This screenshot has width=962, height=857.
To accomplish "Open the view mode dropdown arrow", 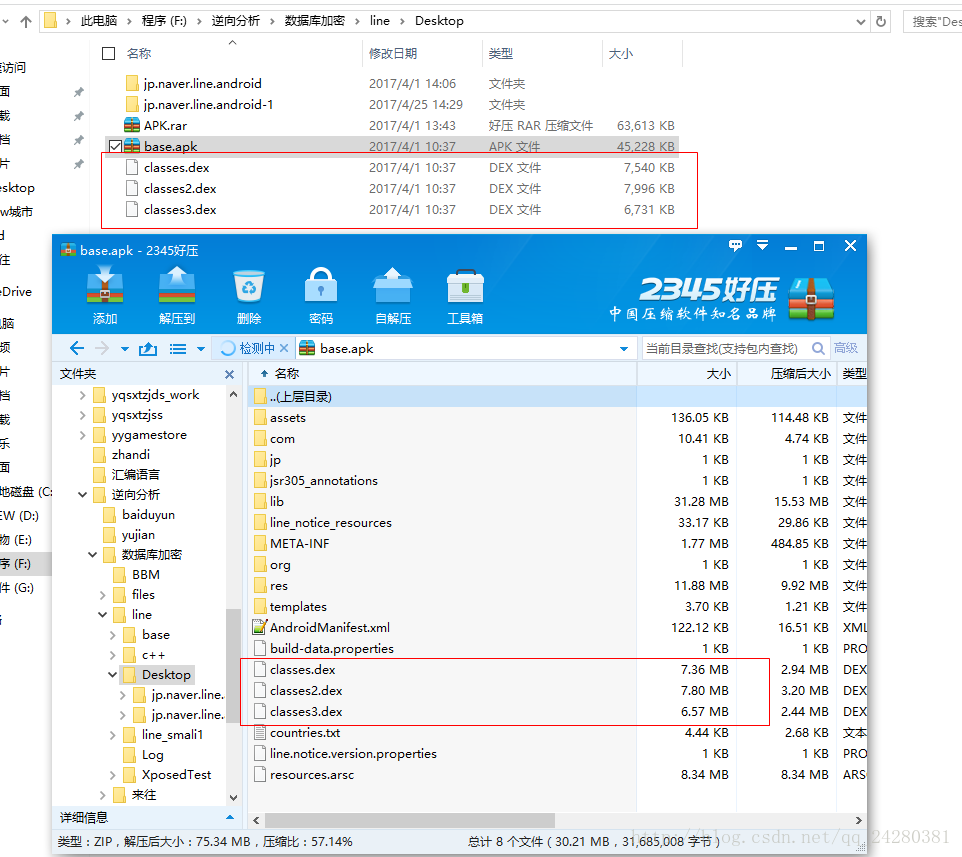I will 201,349.
